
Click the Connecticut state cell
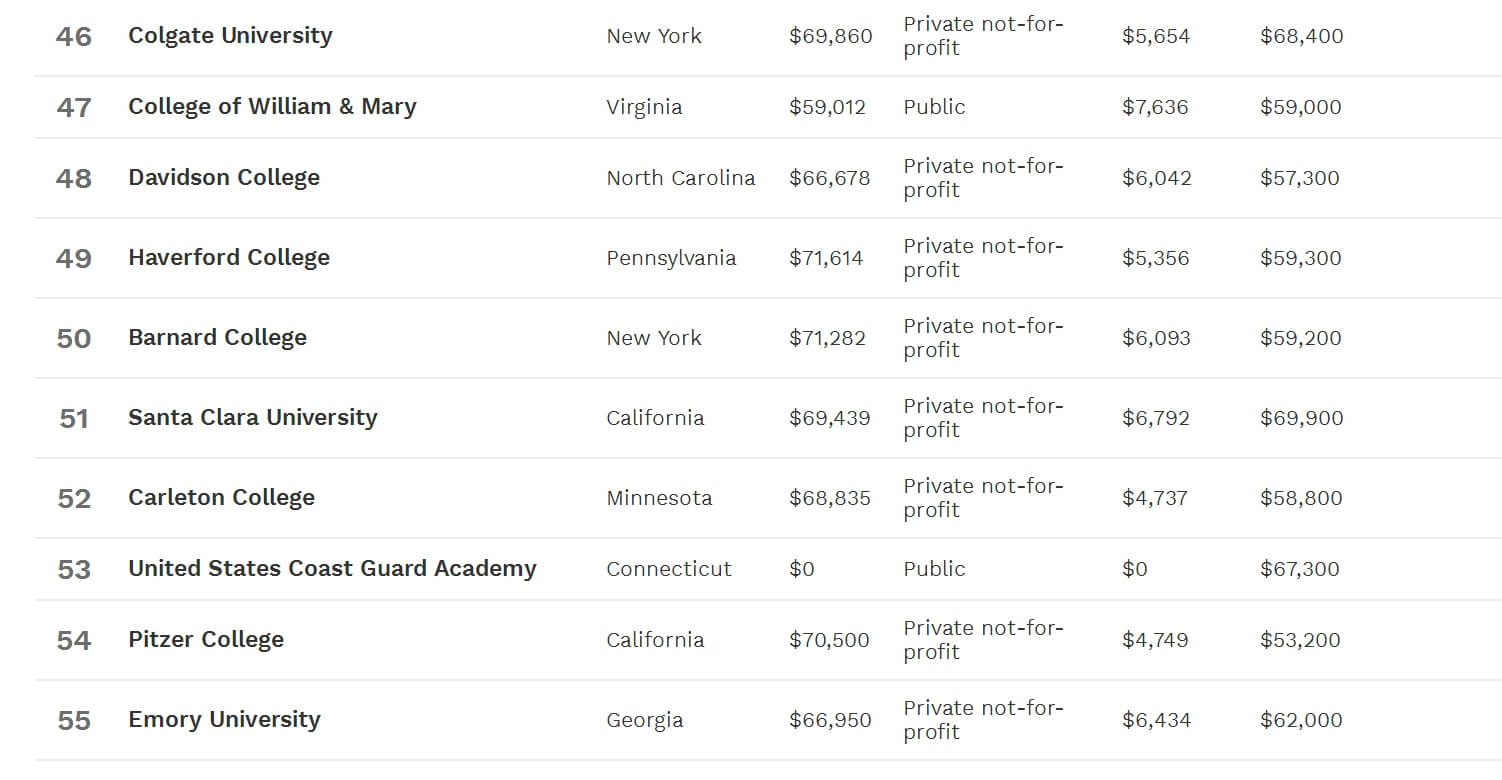click(x=668, y=569)
